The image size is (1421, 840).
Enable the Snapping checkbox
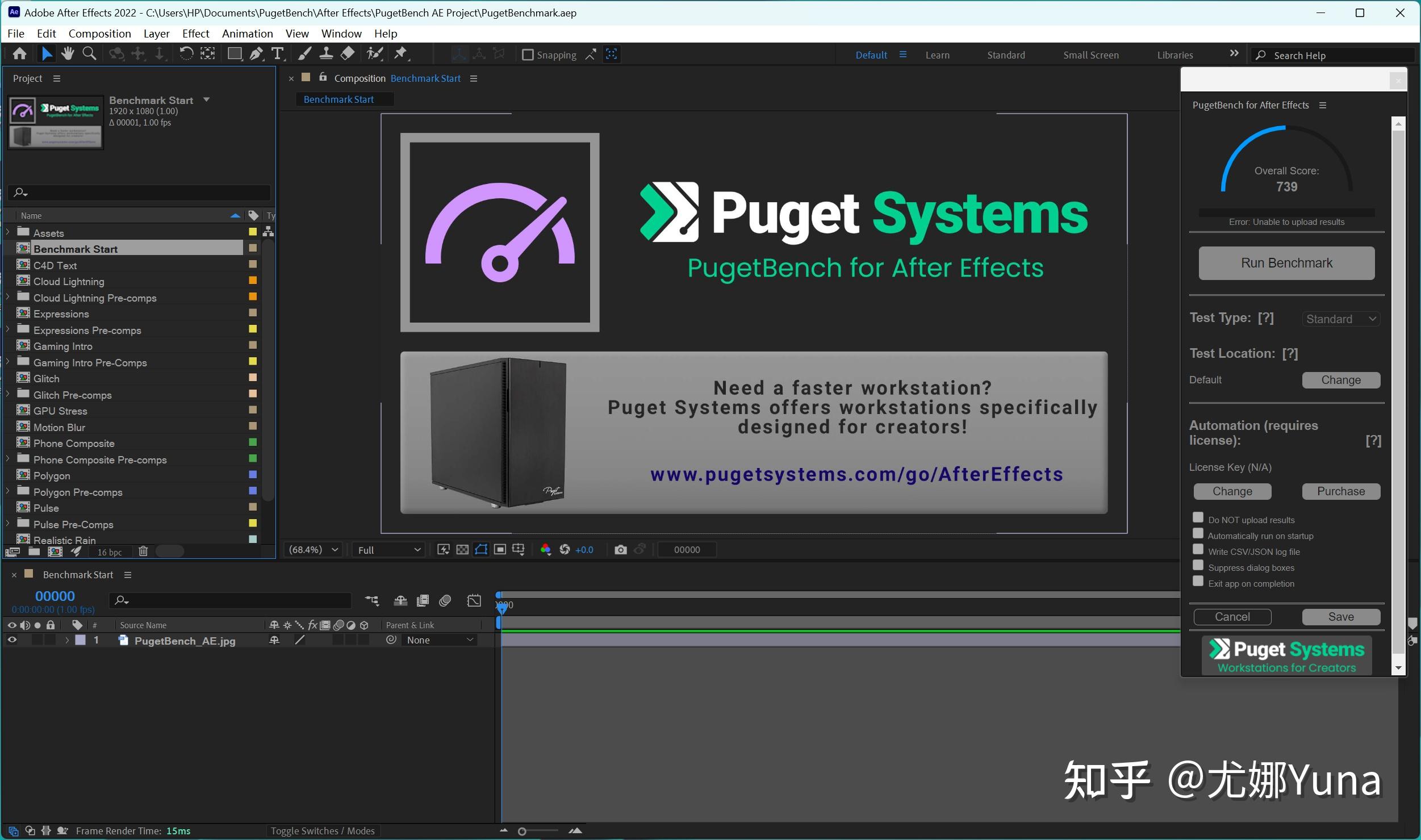coord(528,55)
